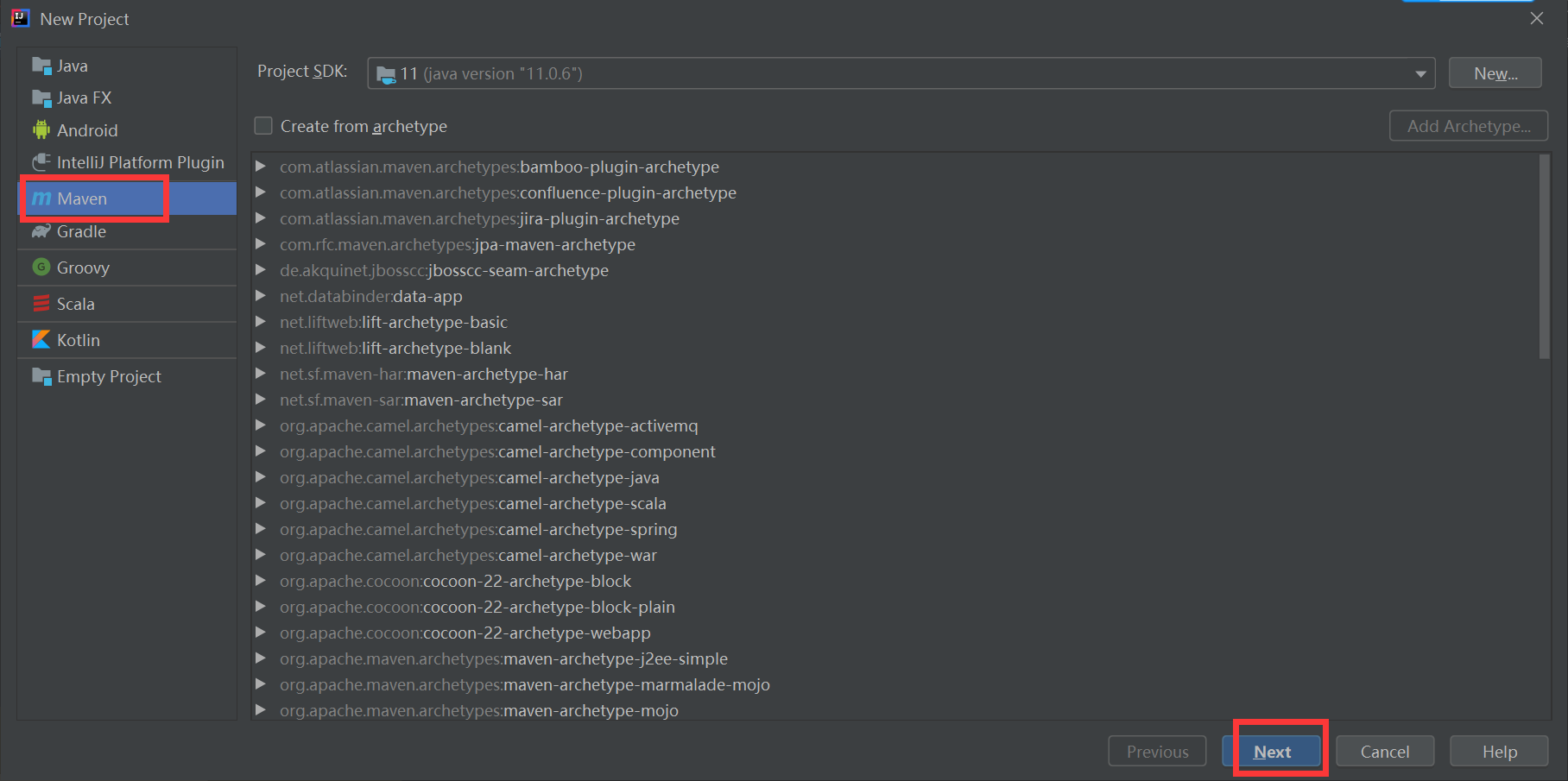The height and width of the screenshot is (781, 1568).
Task: Select maven-archetype-marmalade-mojo row text
Action: click(x=524, y=684)
